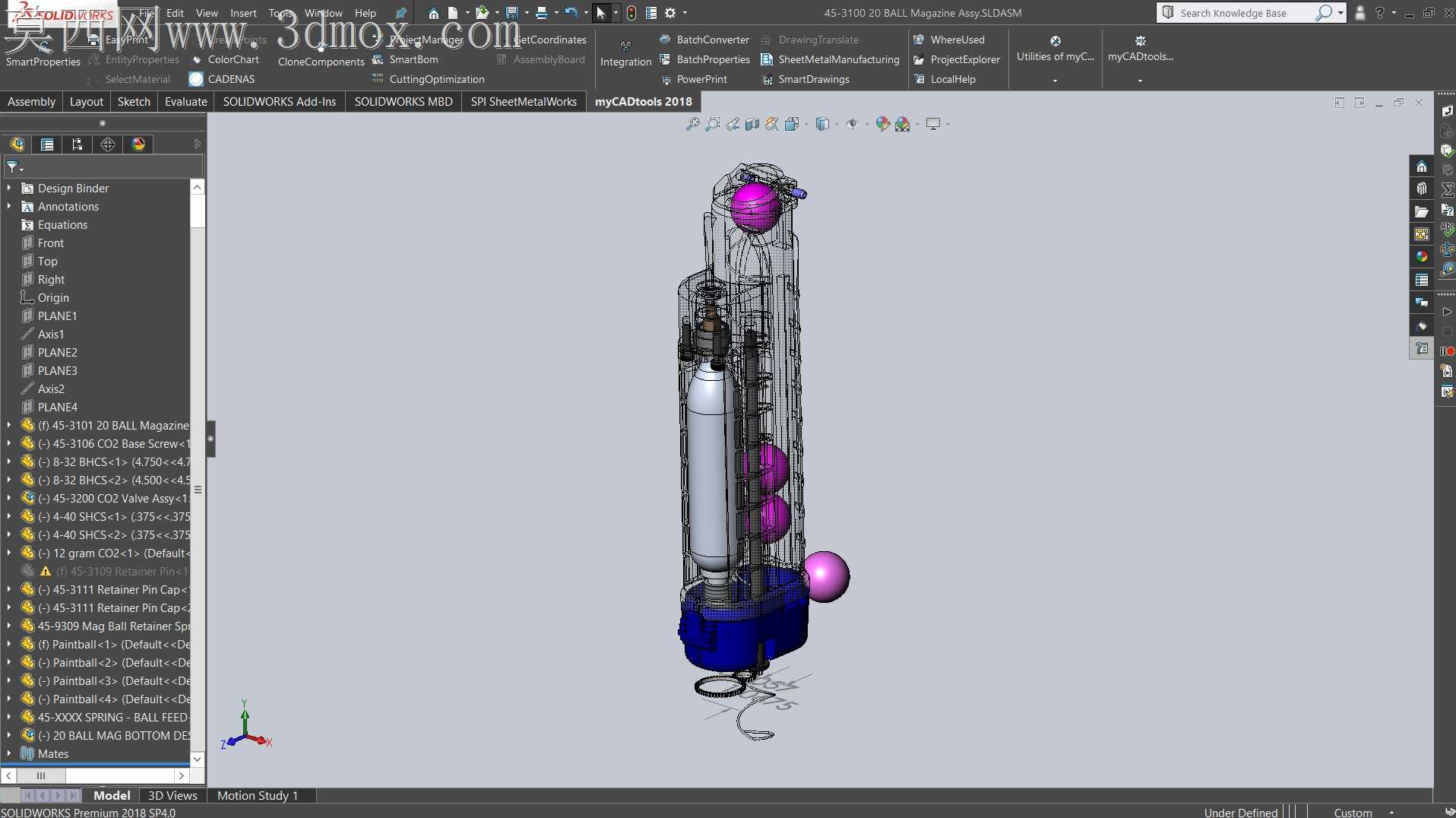1456x818 pixels.
Task: Open the View Settings monitor icon
Action: [933, 124]
